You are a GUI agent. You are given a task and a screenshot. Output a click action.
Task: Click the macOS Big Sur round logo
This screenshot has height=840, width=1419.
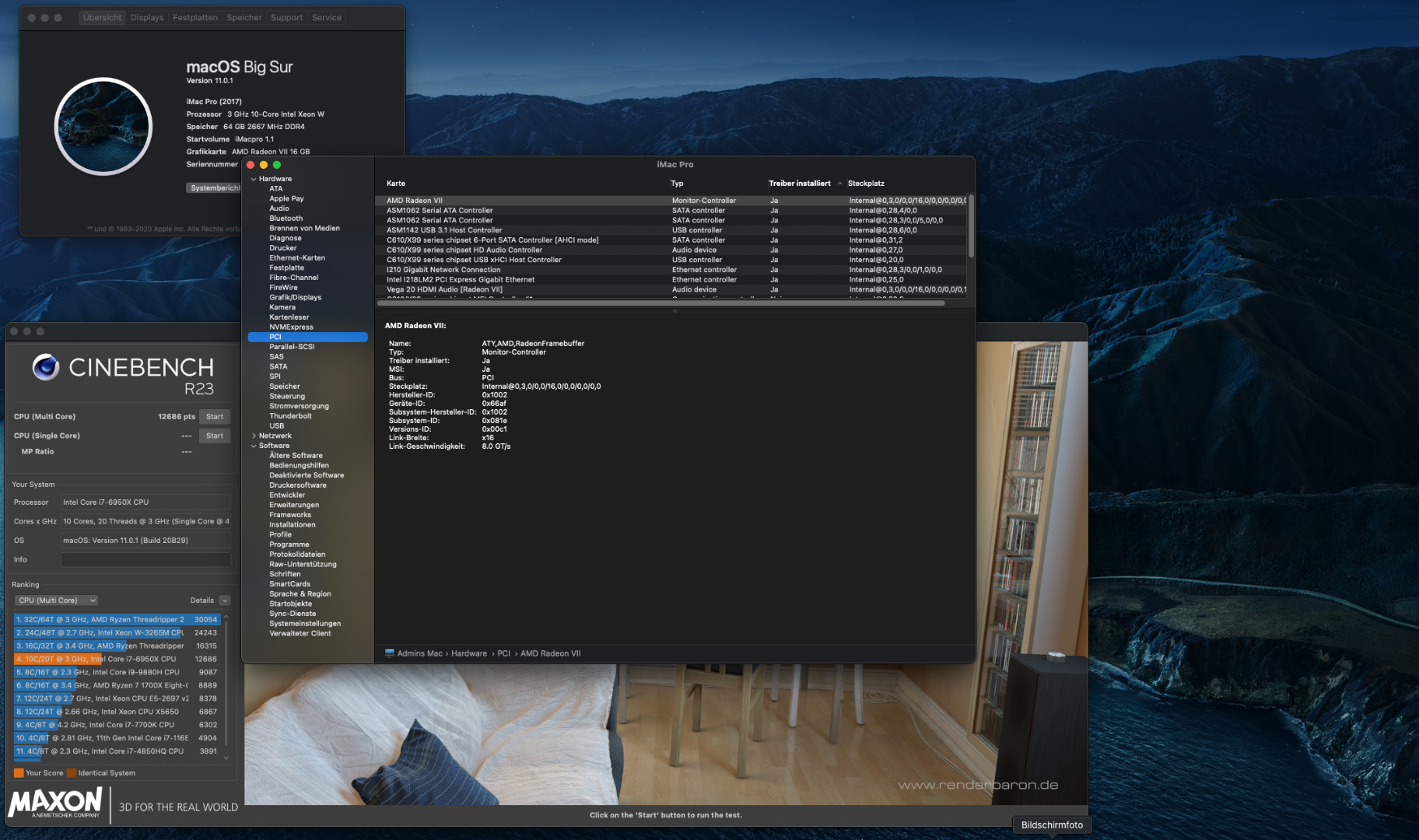[x=103, y=126]
